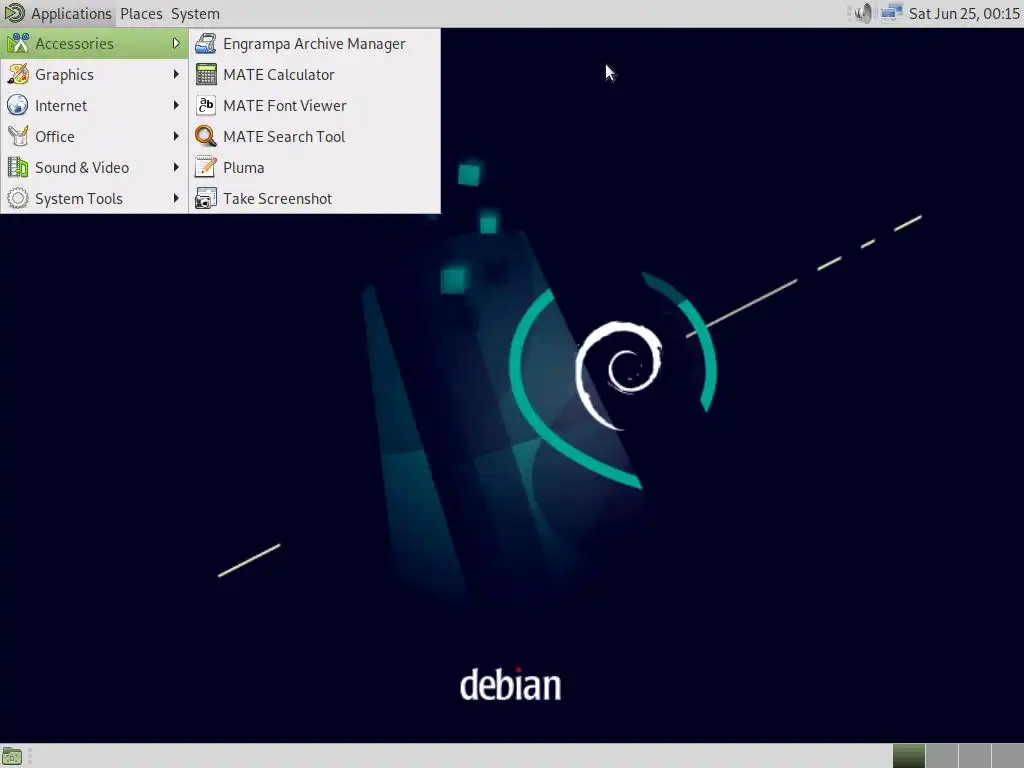Click the Show Desktop button in bottom panel

coord(12,757)
